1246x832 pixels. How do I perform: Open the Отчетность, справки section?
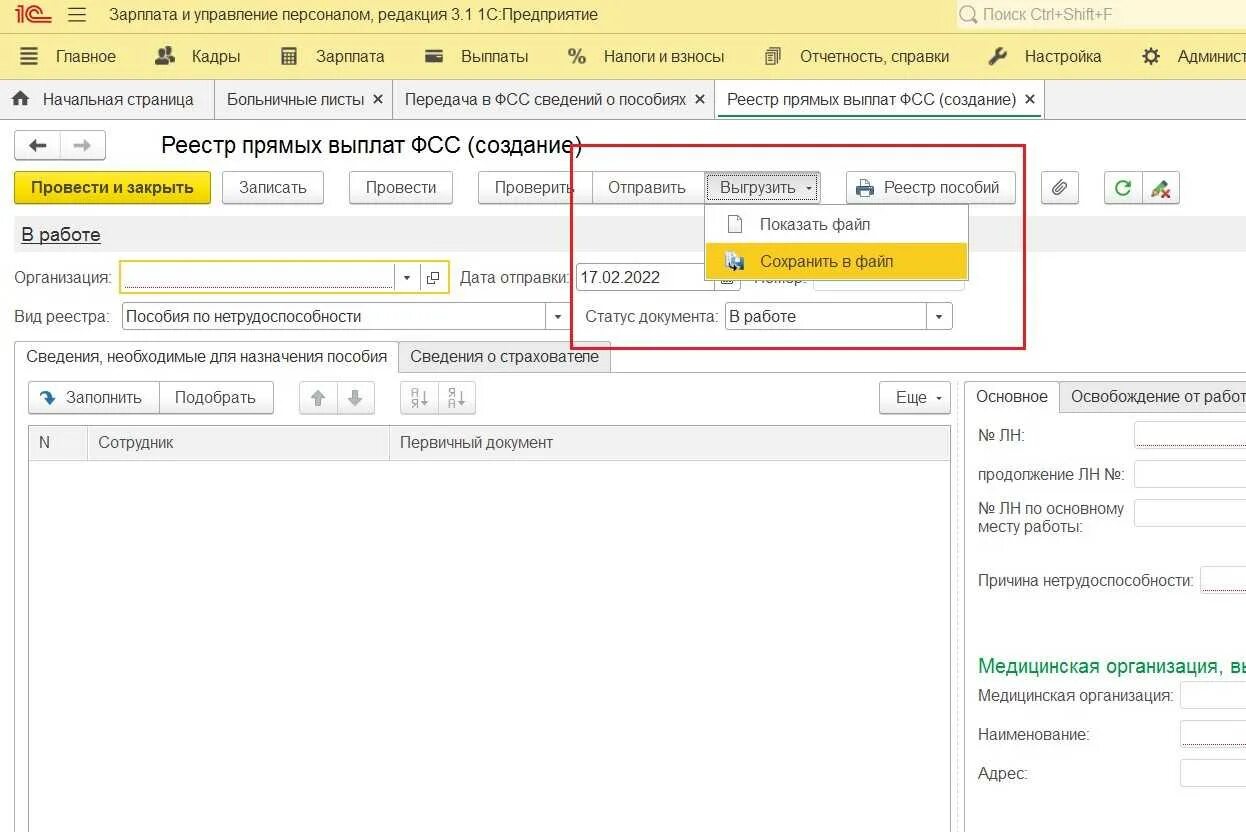[x=857, y=56]
